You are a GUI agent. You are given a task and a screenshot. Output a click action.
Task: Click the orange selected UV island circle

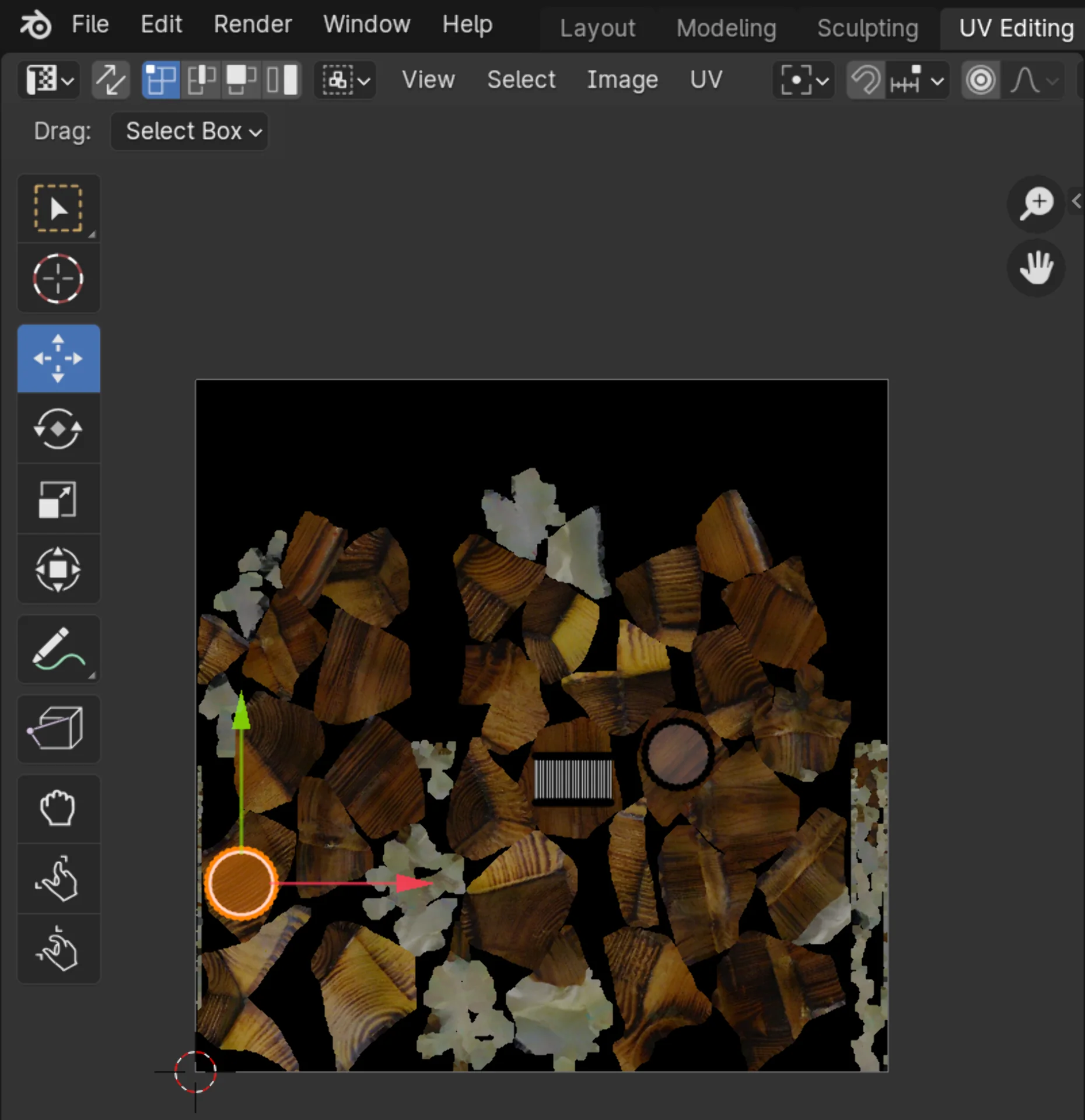[240, 883]
